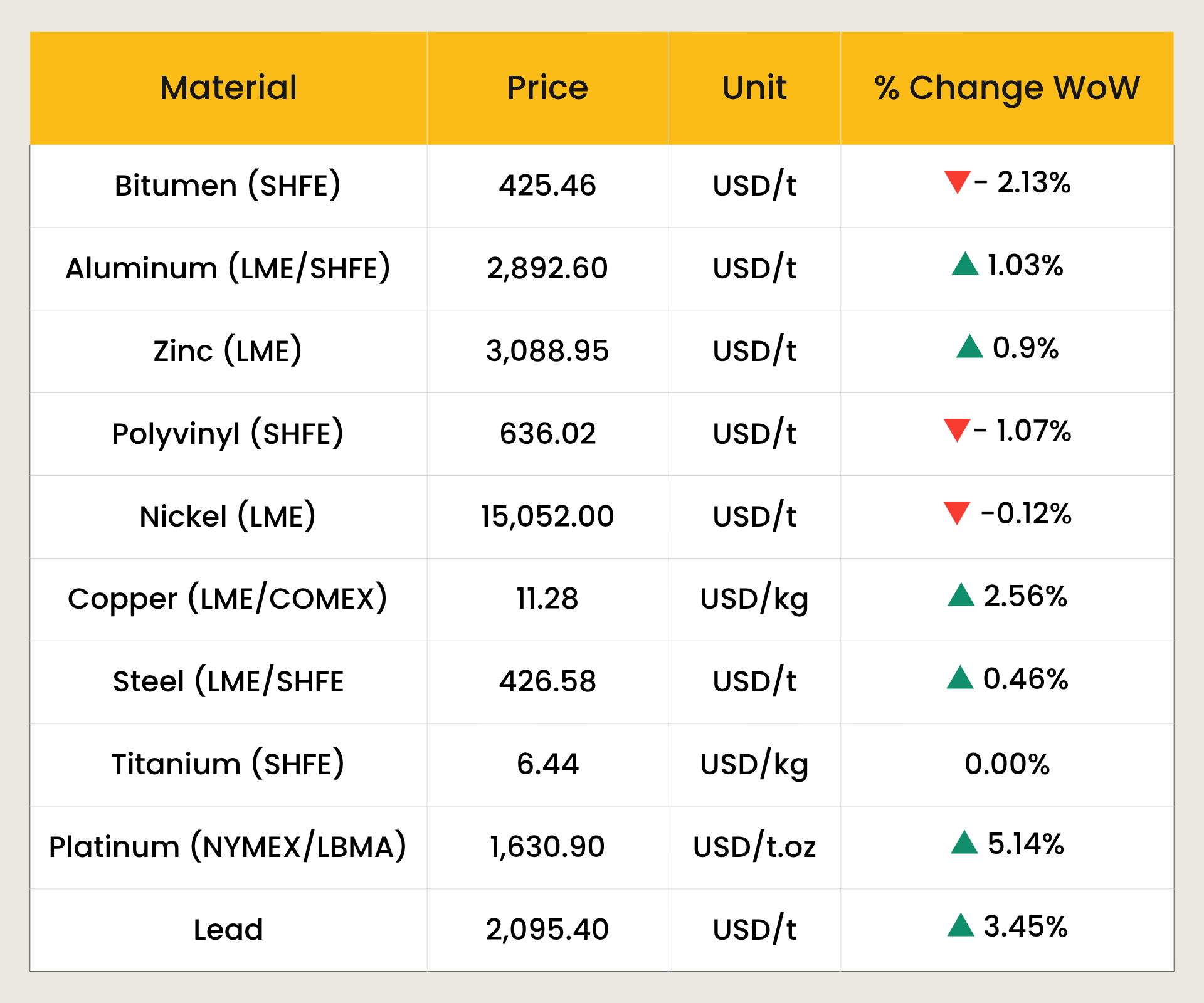
Task: Click the Unit column header
Action: point(754,88)
